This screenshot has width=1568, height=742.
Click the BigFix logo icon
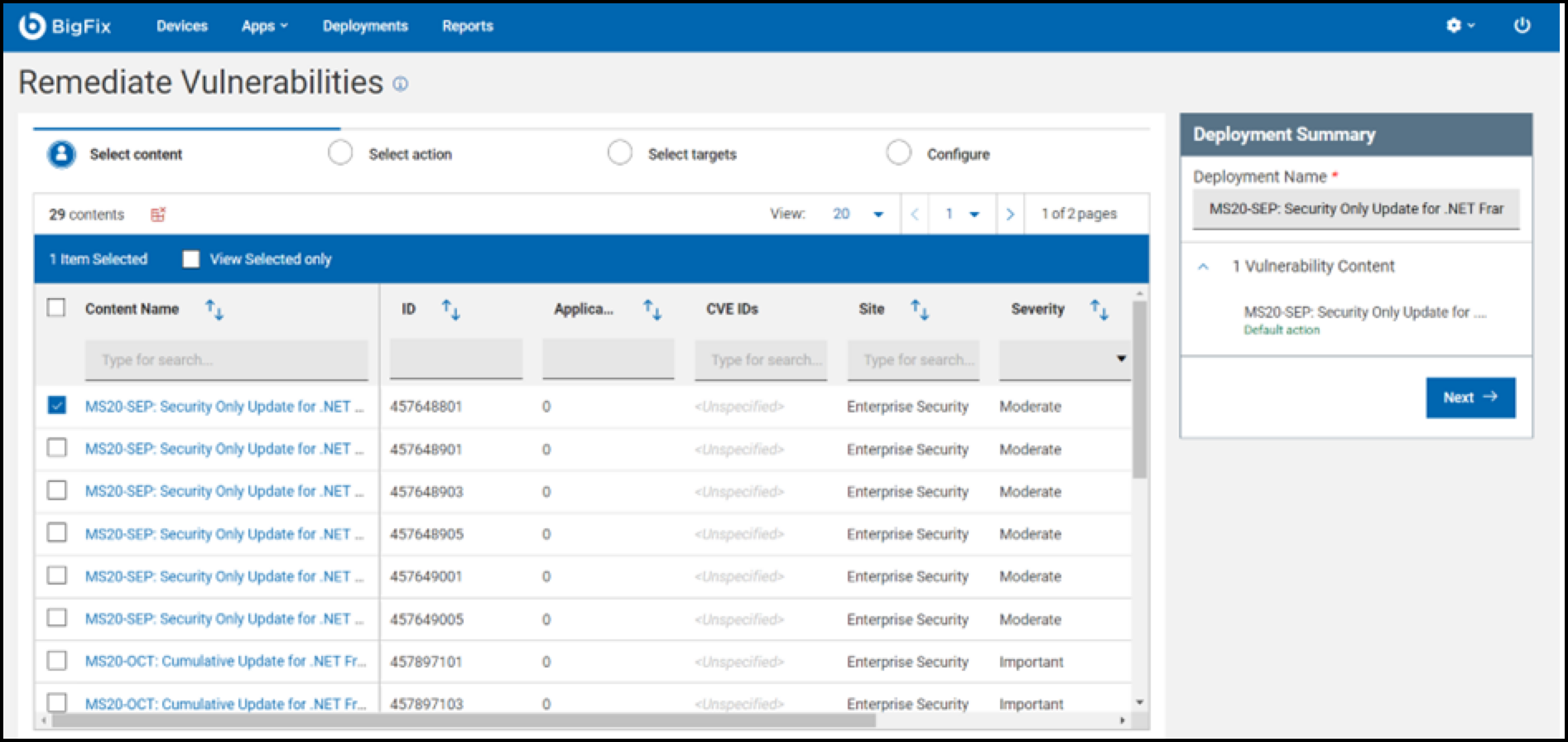(31, 26)
